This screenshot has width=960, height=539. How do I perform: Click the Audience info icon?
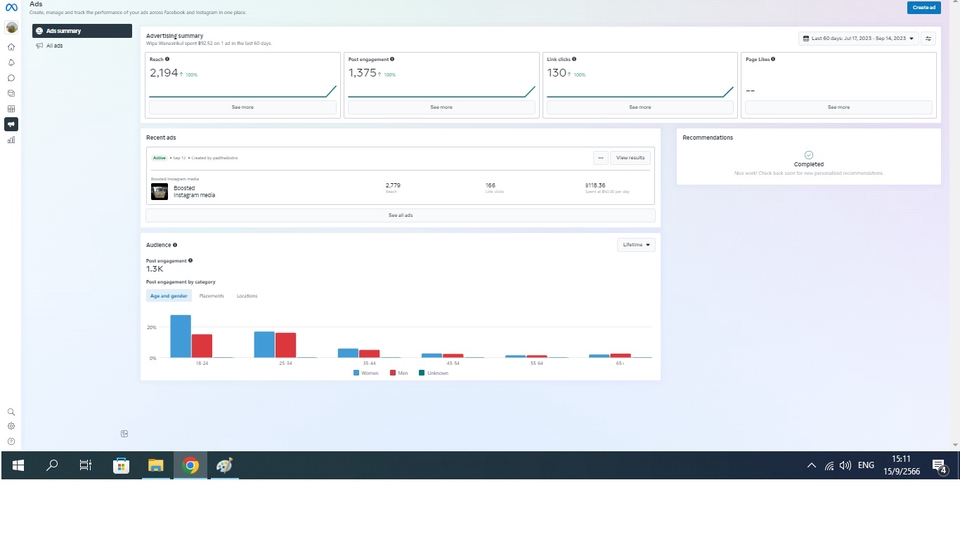click(x=175, y=245)
